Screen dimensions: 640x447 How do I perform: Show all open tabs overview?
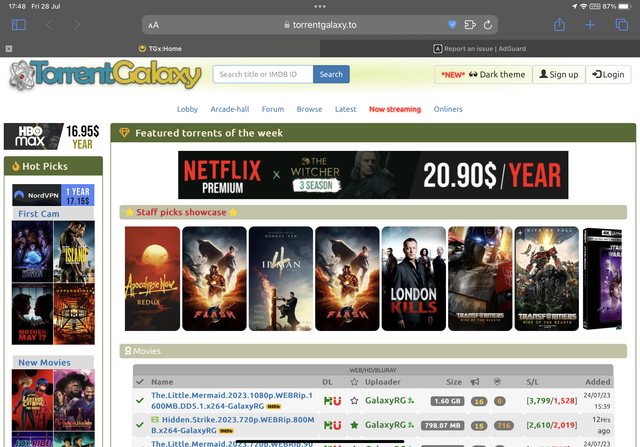click(x=620, y=24)
